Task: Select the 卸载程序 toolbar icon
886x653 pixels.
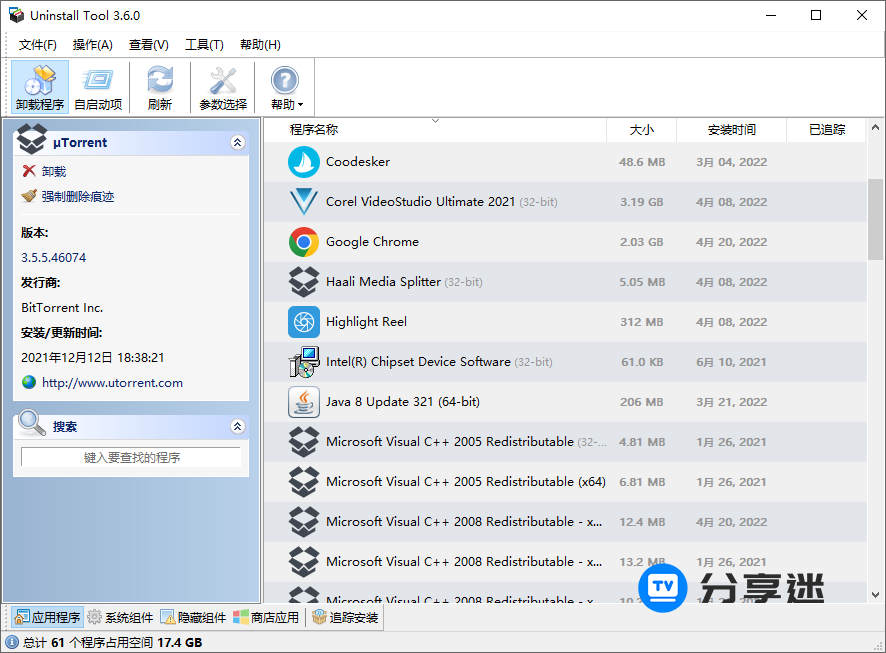Action: [x=38, y=86]
